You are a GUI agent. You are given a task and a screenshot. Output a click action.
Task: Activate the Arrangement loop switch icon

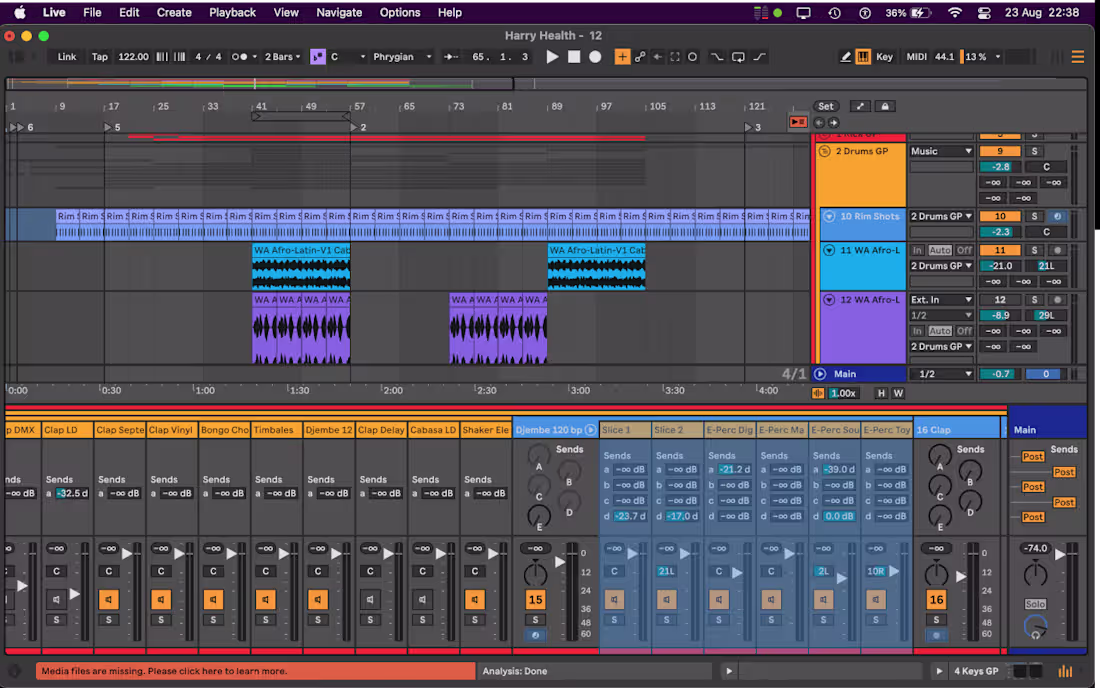pos(738,57)
